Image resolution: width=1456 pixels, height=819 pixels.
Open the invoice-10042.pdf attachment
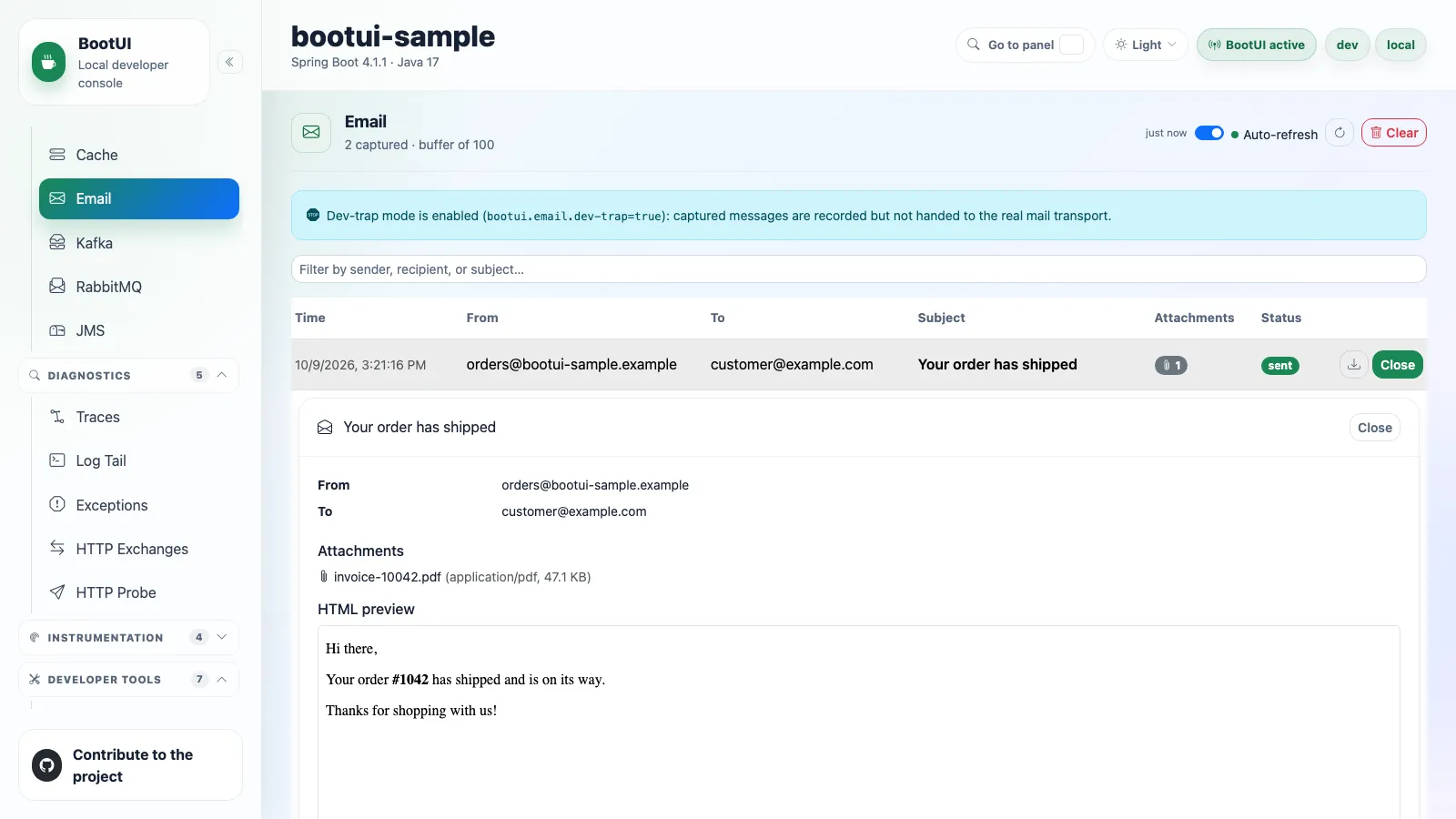(x=387, y=577)
